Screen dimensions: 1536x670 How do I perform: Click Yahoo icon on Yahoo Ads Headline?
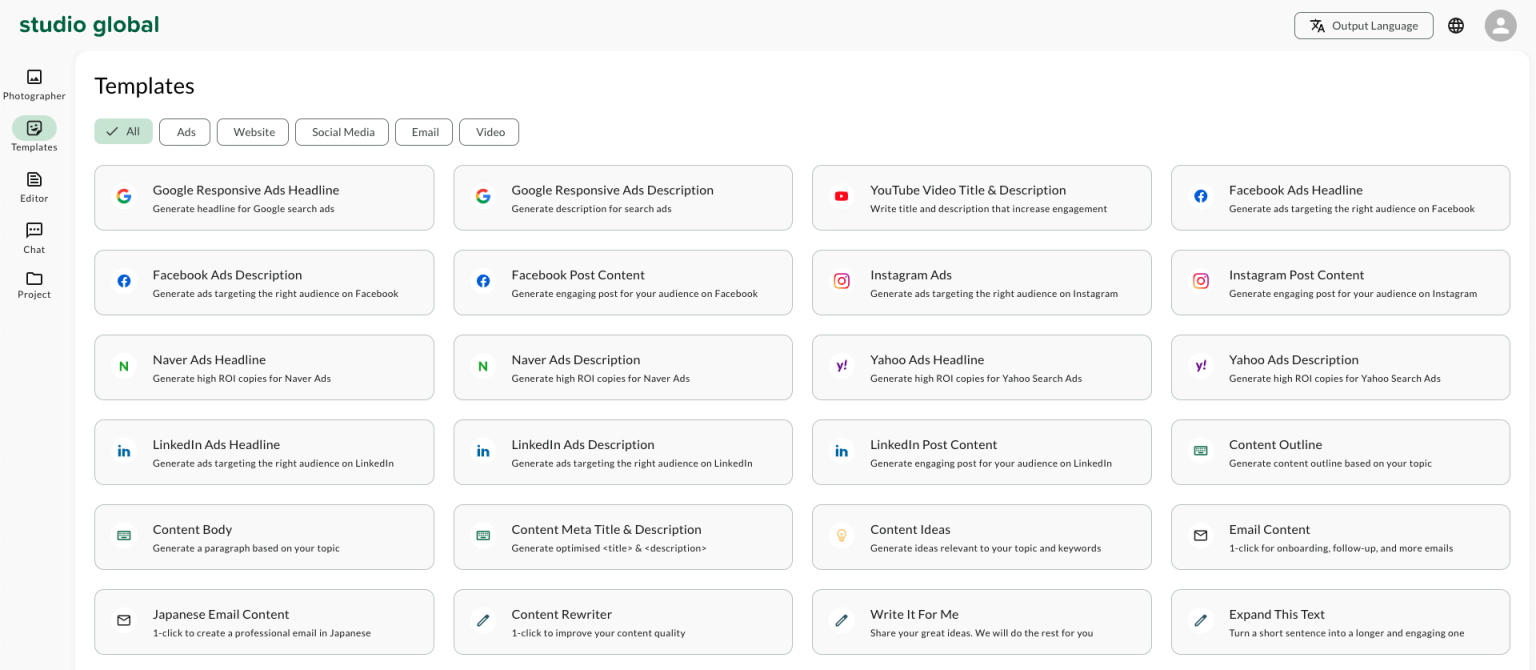tap(842, 367)
